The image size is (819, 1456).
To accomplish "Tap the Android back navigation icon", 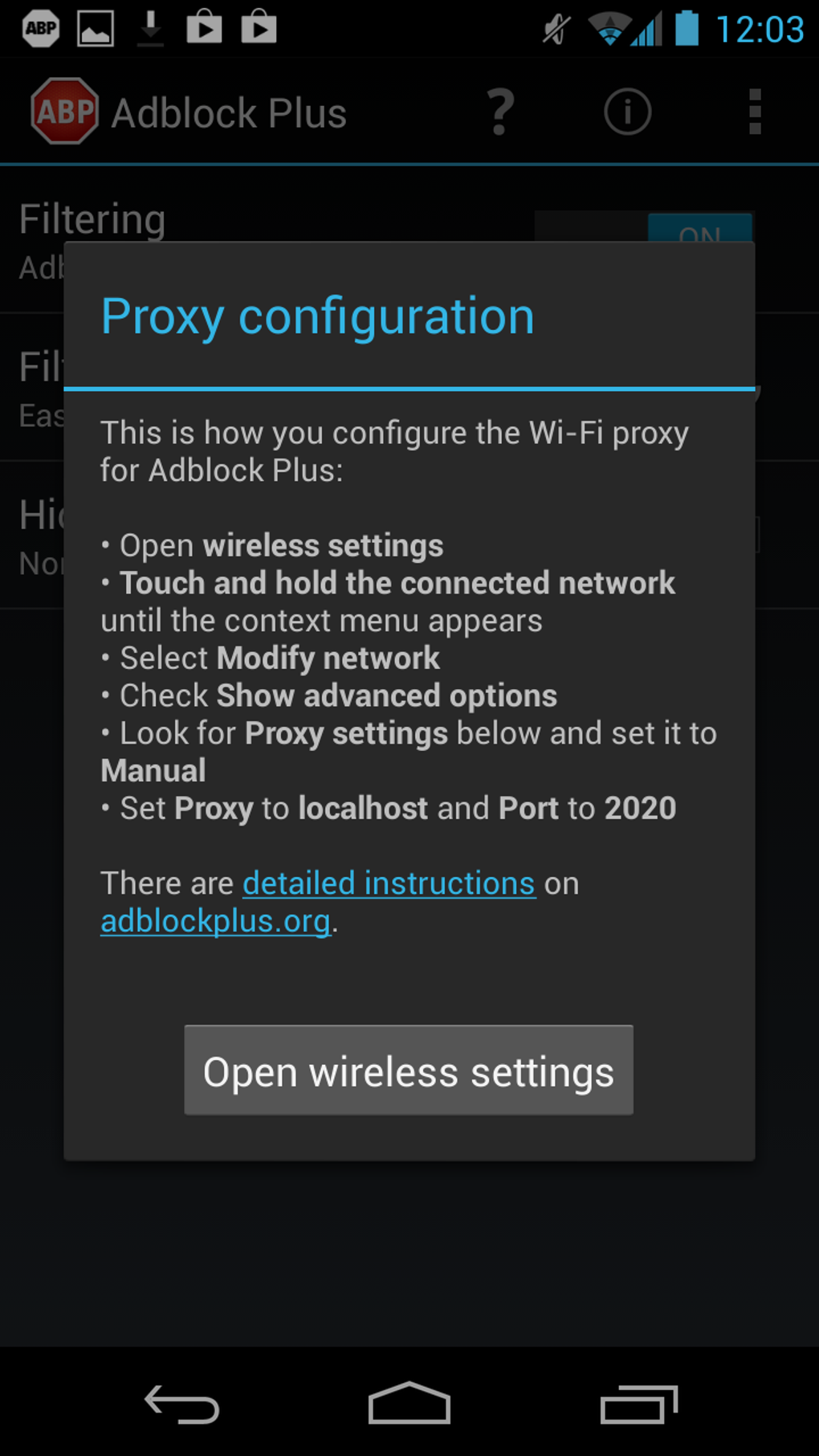I will click(181, 1405).
